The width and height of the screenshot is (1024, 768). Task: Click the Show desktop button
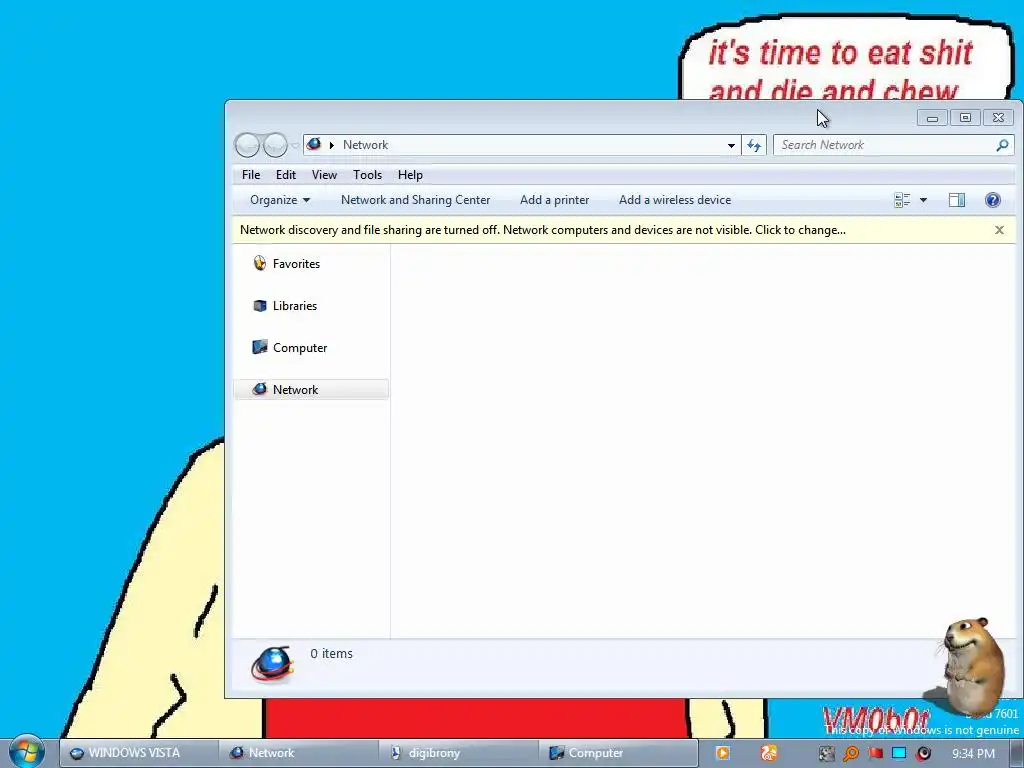click(x=1017, y=753)
